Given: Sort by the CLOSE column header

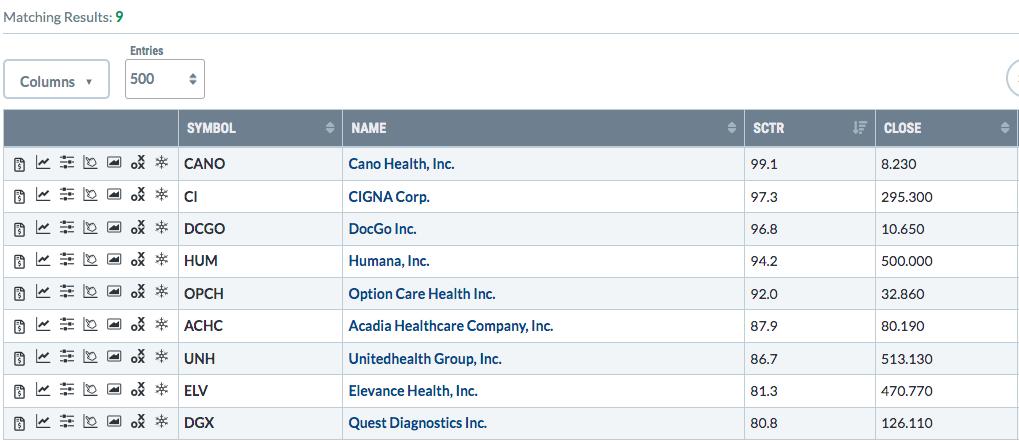Looking at the screenshot, I should pyautogui.click(x=945, y=128).
